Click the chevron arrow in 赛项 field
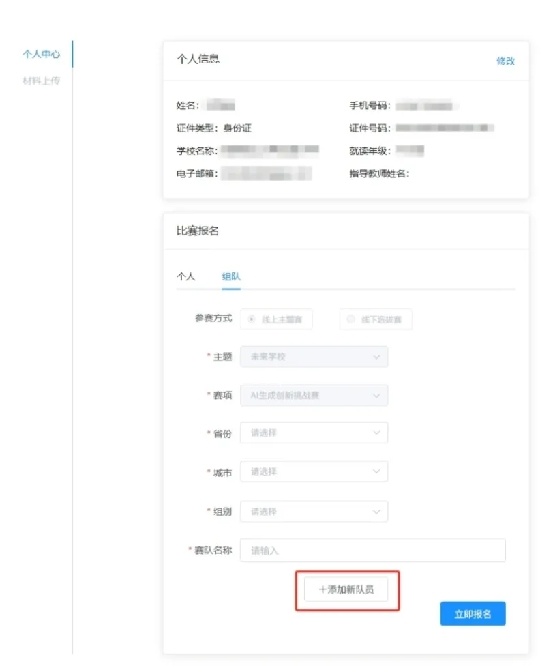 tap(376, 396)
